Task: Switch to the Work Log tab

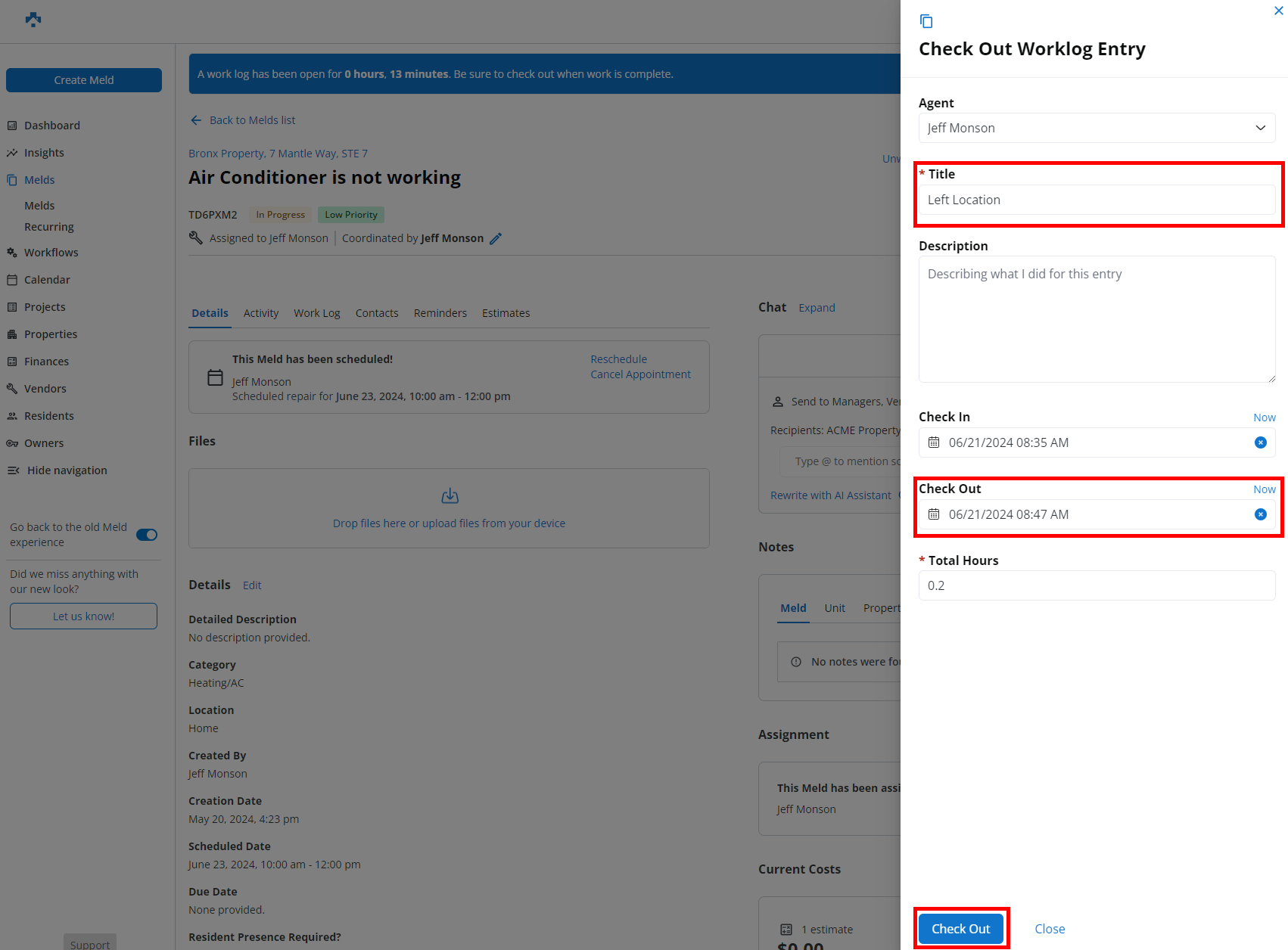Action: [x=316, y=313]
